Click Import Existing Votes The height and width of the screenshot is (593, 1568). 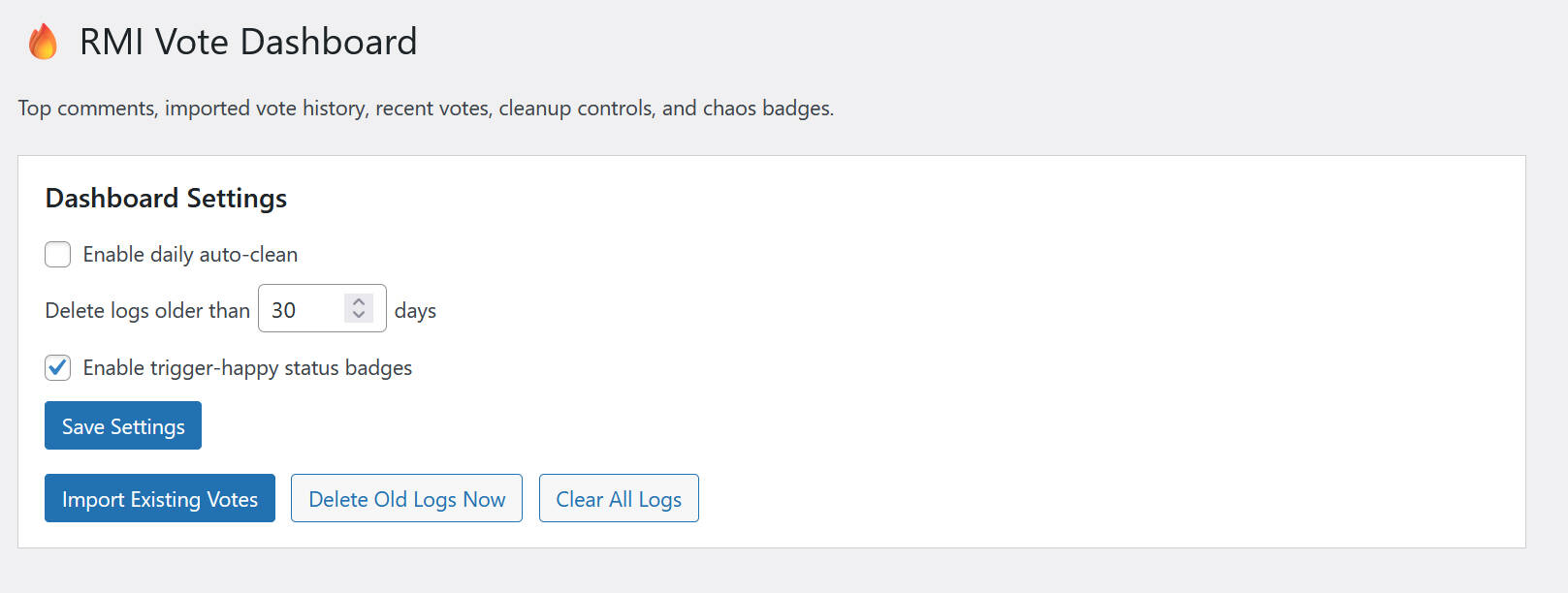tap(160, 498)
